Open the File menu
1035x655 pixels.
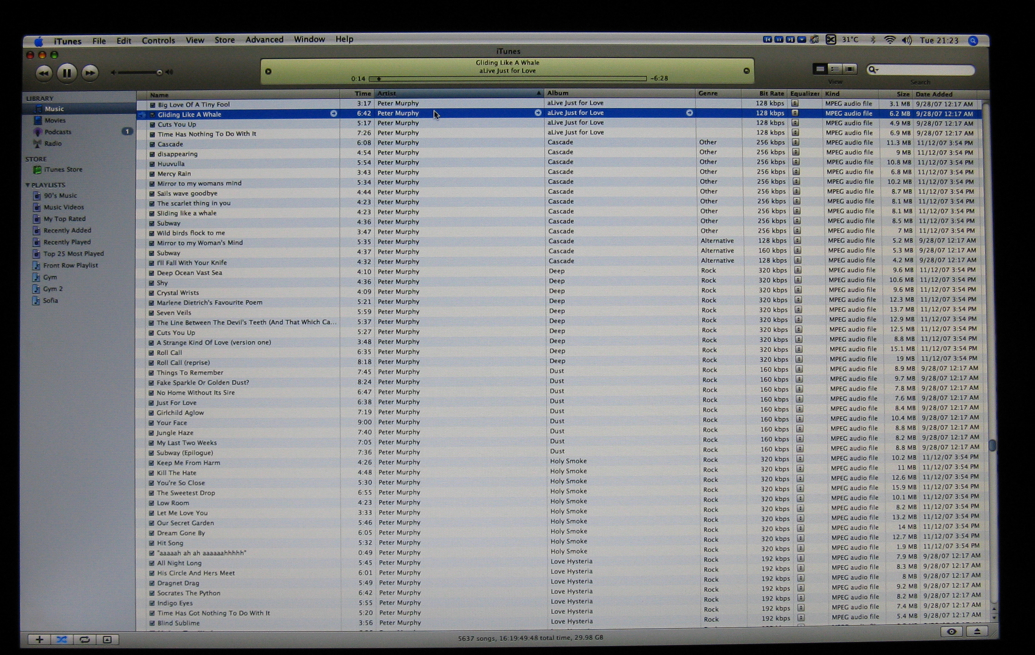(x=99, y=41)
